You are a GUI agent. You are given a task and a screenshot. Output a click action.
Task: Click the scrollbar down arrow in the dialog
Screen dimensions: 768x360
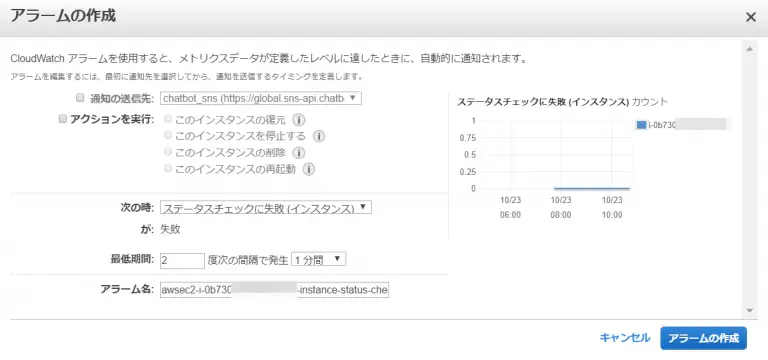tap(749, 310)
